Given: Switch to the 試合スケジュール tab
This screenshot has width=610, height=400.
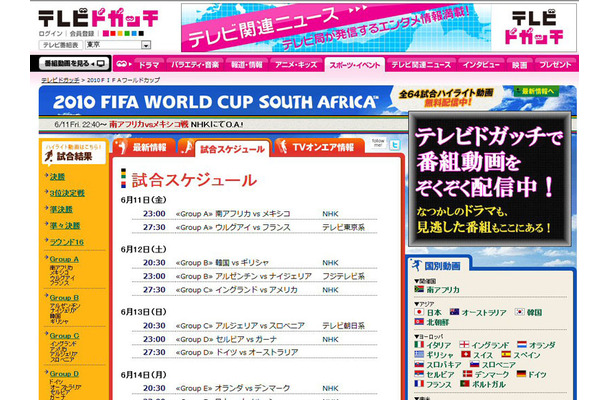Looking at the screenshot, I should point(232,149).
